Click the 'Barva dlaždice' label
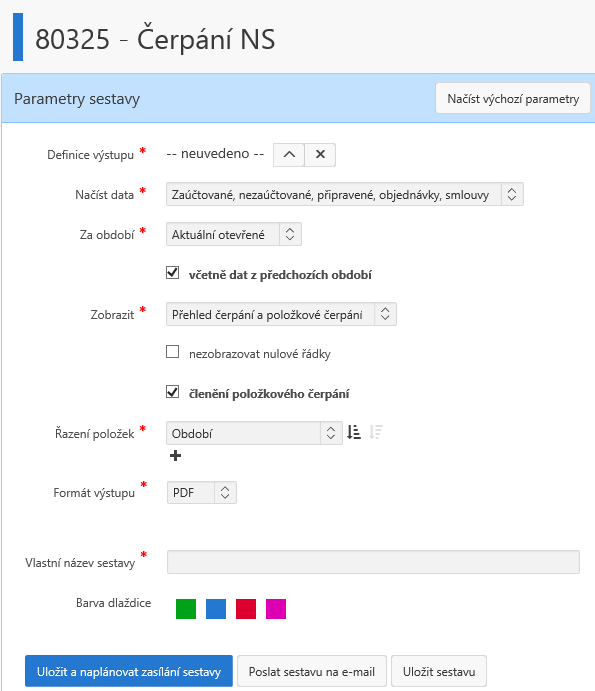 point(113,602)
